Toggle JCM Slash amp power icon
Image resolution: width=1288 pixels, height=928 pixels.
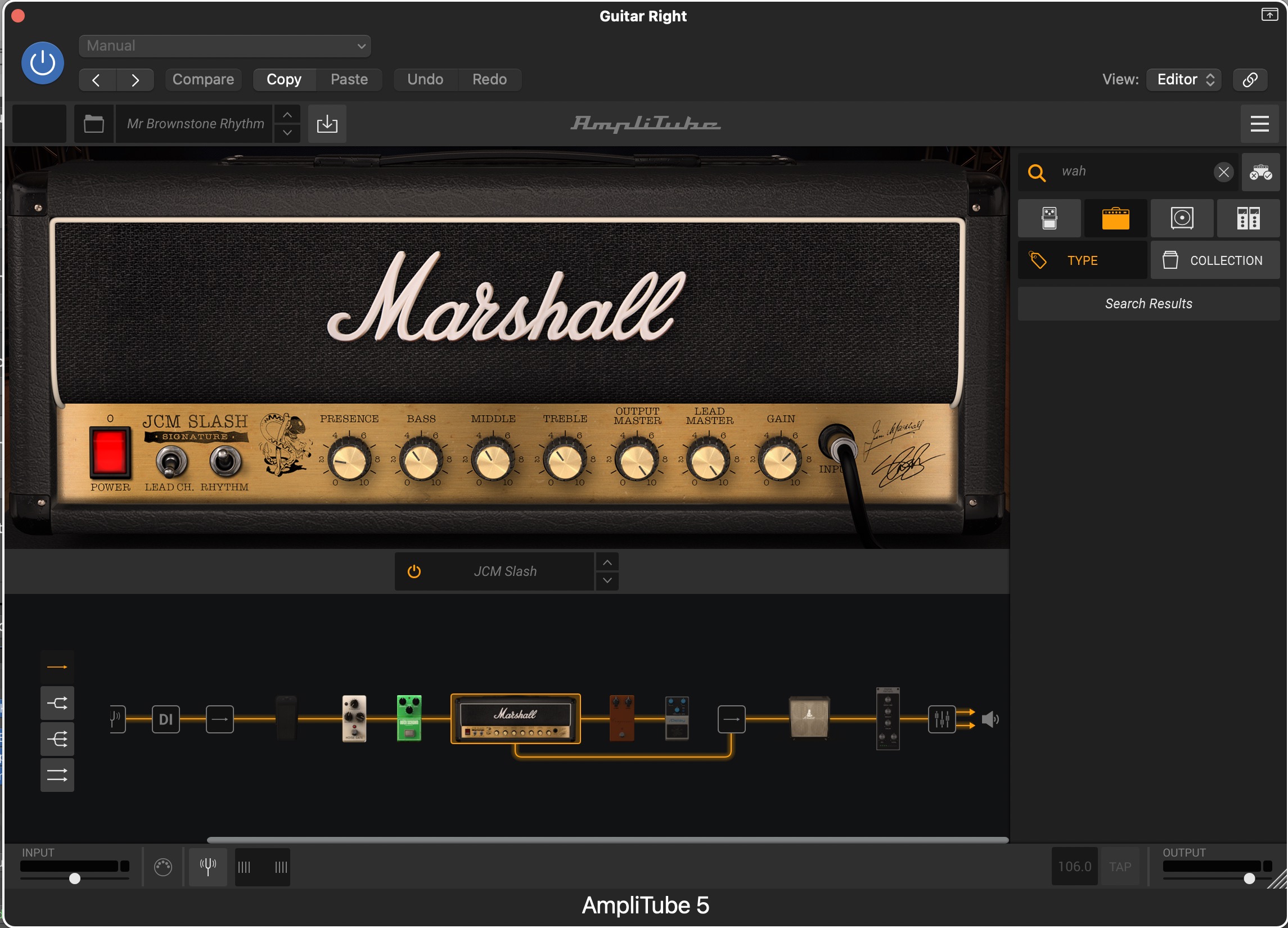pos(414,571)
